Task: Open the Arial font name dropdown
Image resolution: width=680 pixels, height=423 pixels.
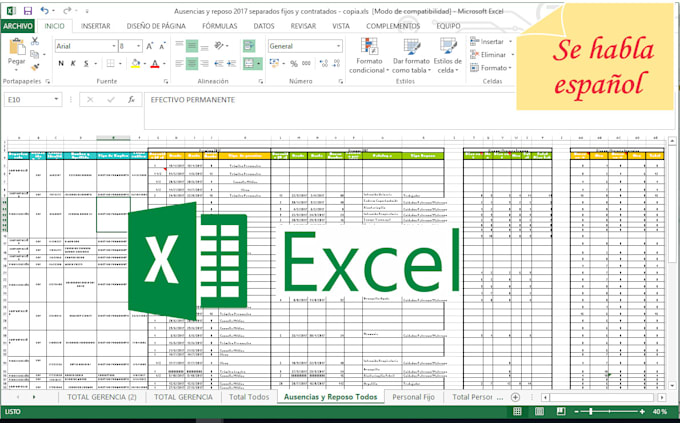Action: tap(114, 46)
